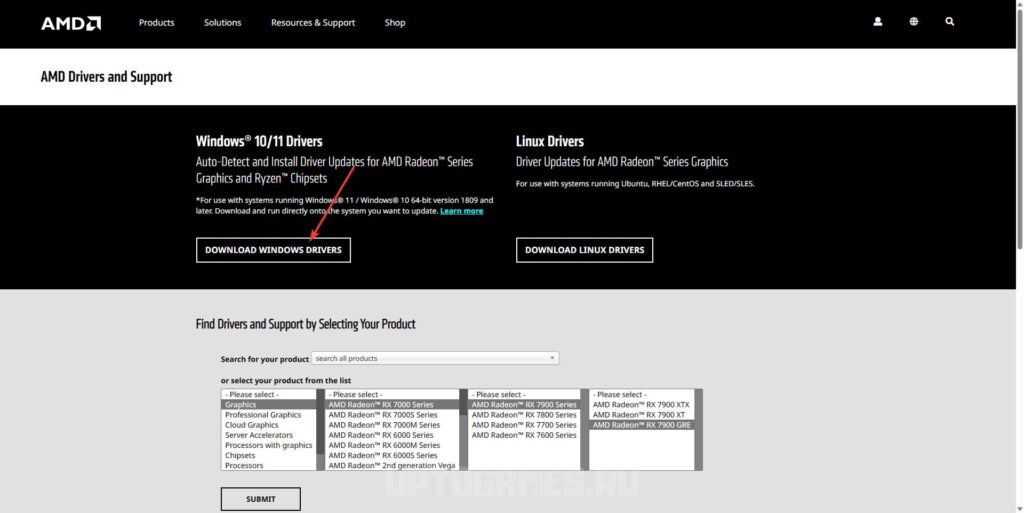Select Chipsets in the product list
The height and width of the screenshot is (513, 1024).
[240, 455]
